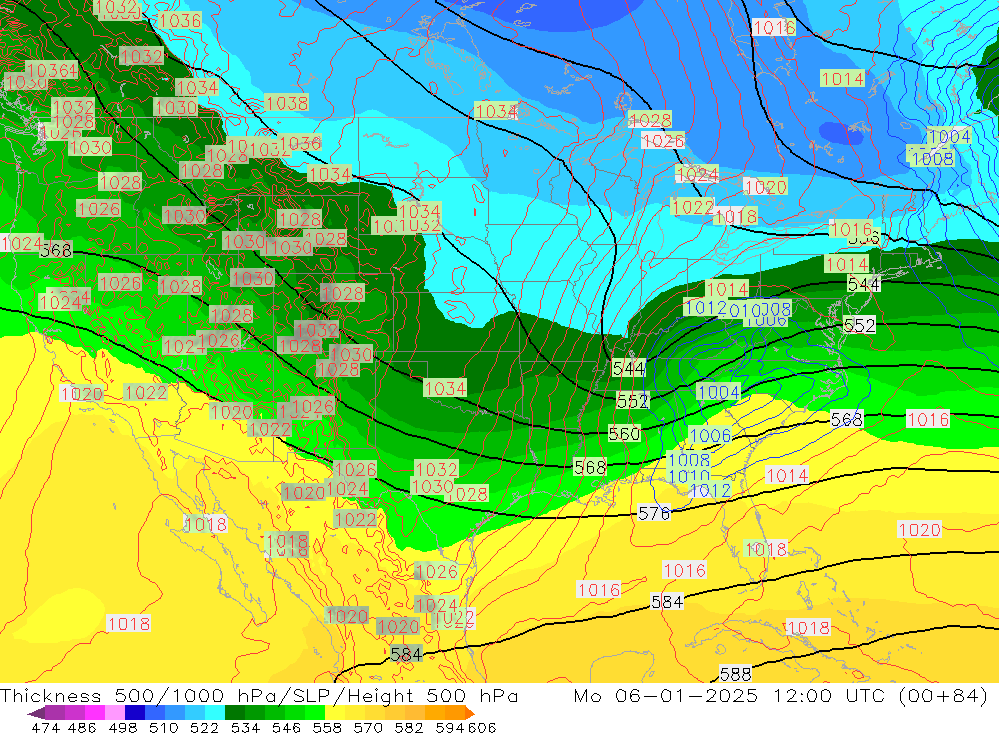The image size is (1000, 733).
Task: Click the 588 height contour label
Action: click(735, 674)
